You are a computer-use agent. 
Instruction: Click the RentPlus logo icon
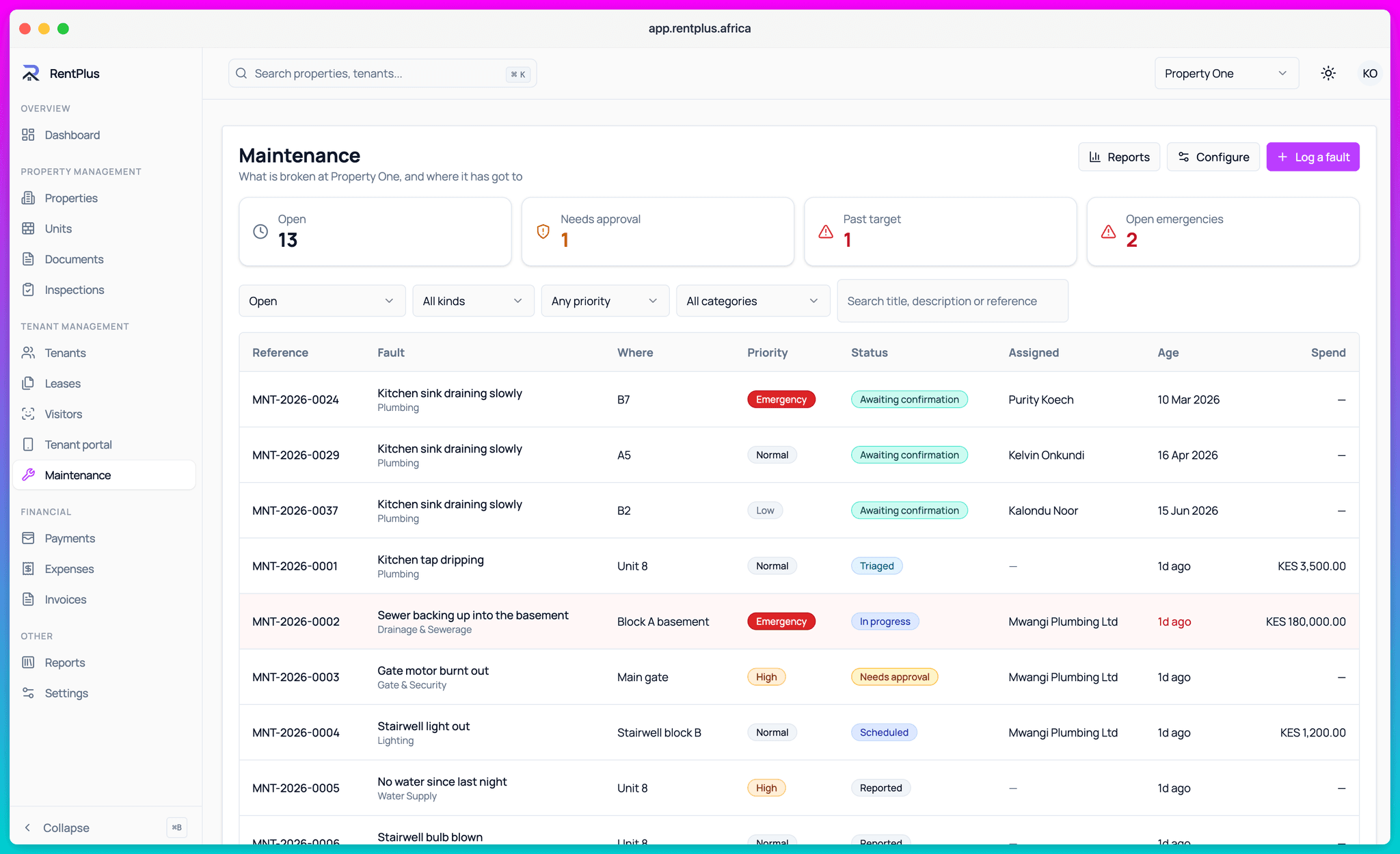(x=31, y=73)
